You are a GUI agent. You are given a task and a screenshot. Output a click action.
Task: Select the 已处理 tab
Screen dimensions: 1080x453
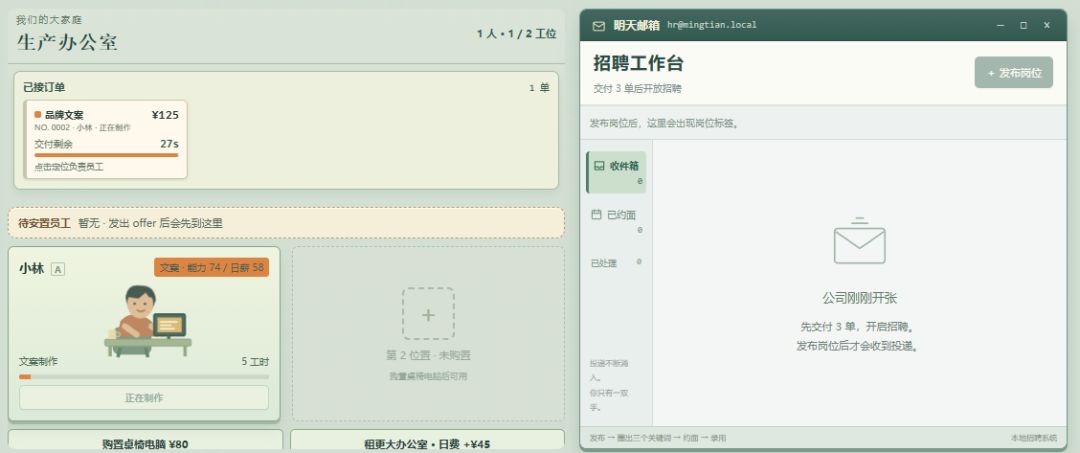point(616,262)
